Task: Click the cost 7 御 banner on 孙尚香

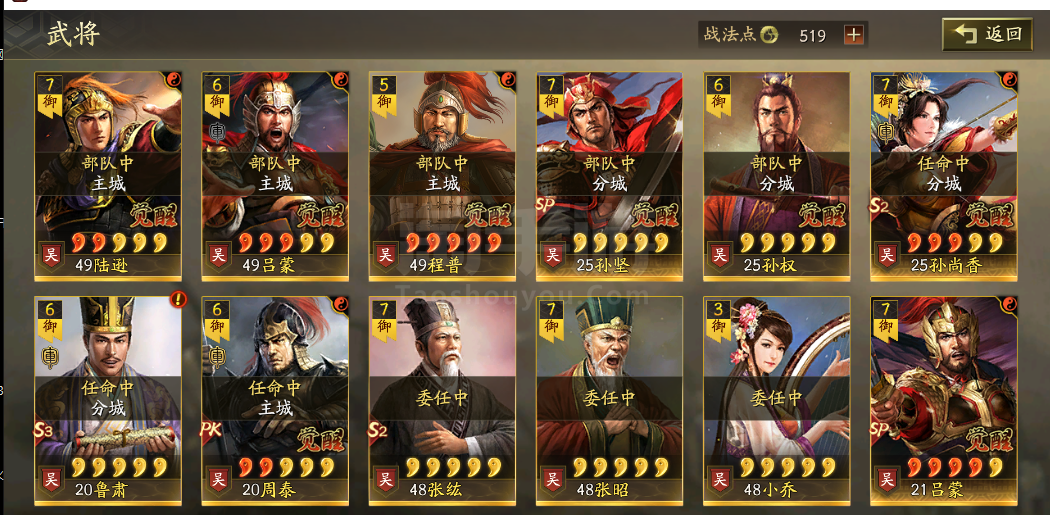Action: tap(885, 95)
